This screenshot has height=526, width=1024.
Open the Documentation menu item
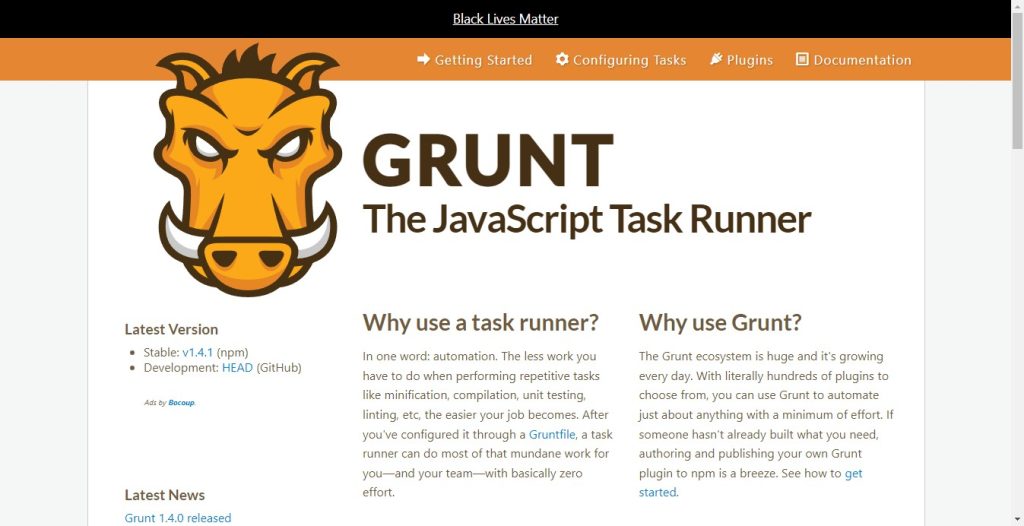tap(854, 60)
